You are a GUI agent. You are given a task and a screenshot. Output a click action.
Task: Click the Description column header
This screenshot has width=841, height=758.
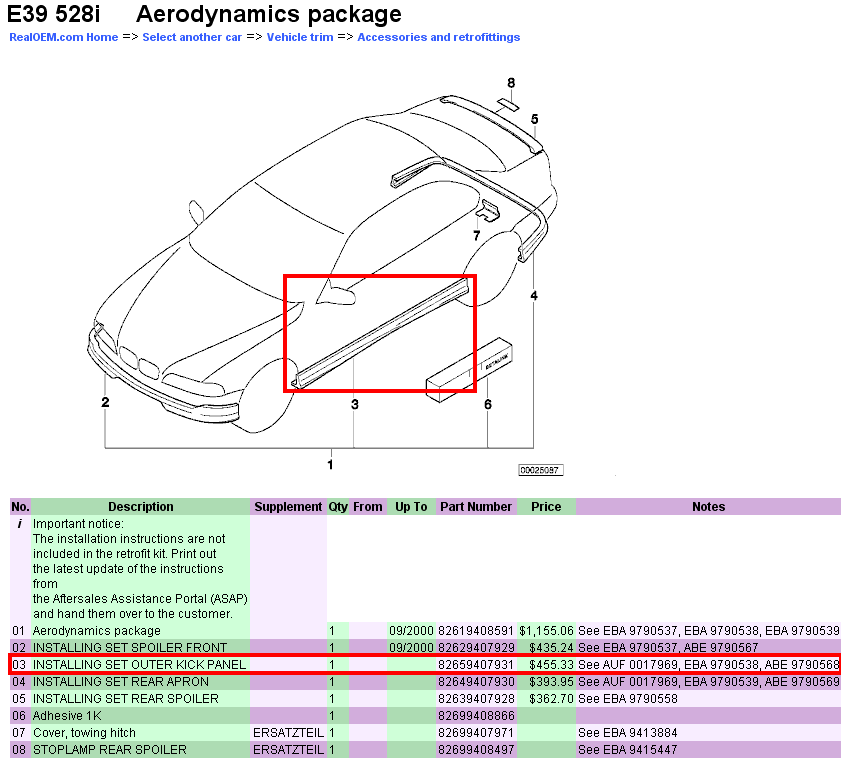pos(141,507)
